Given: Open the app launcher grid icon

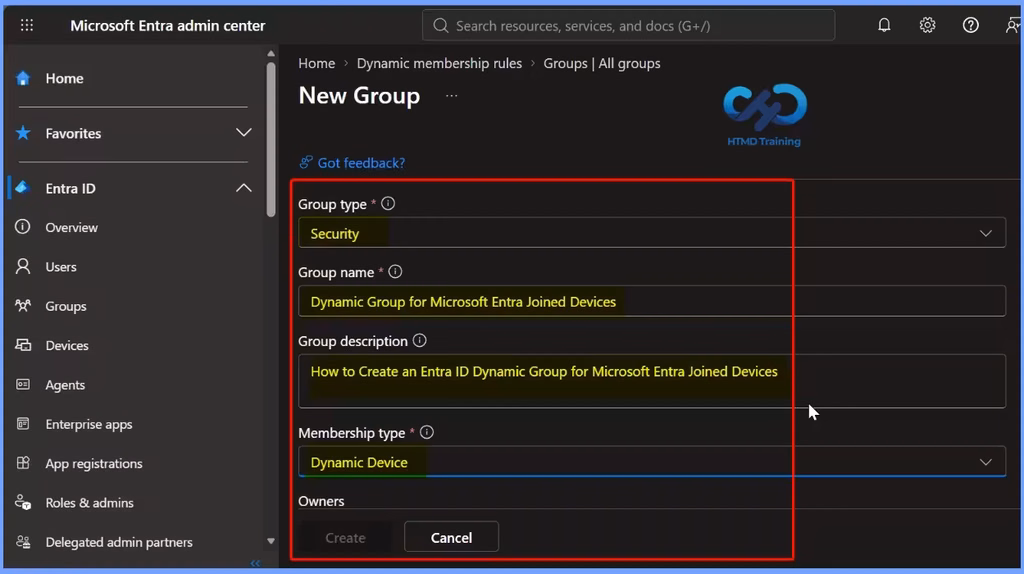Looking at the screenshot, I should [27, 25].
